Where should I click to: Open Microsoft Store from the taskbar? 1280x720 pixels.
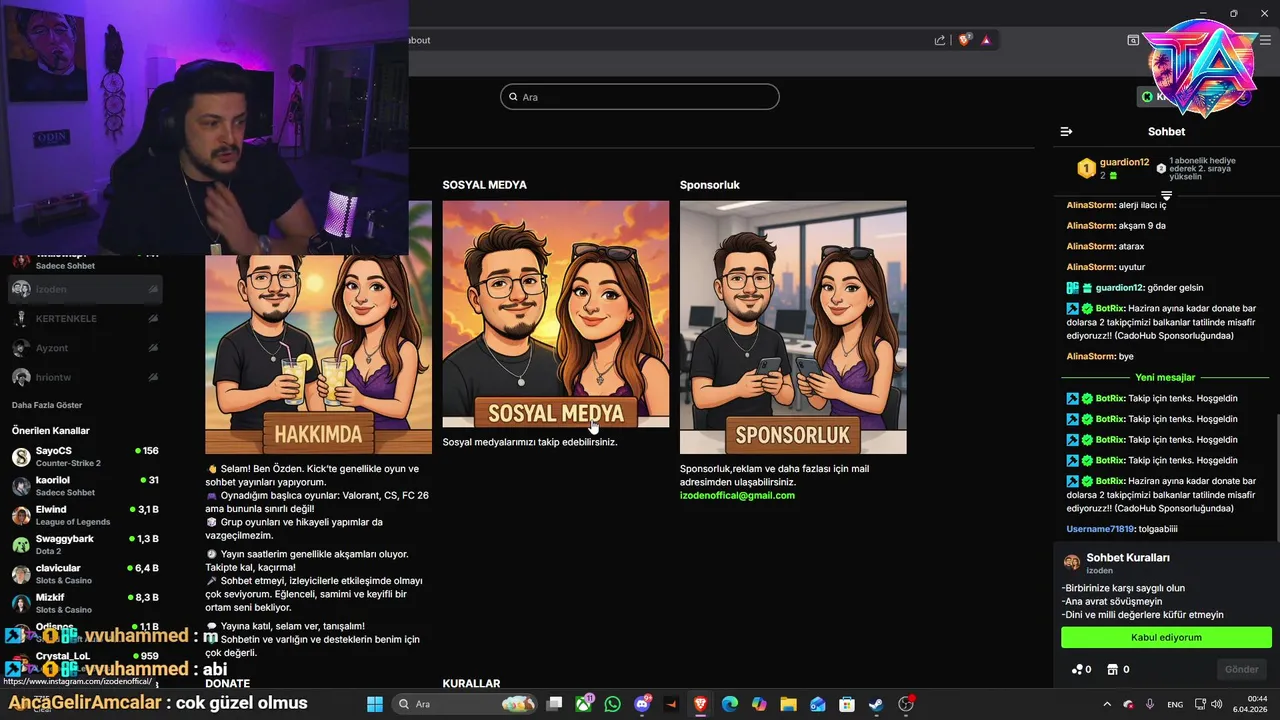847,704
